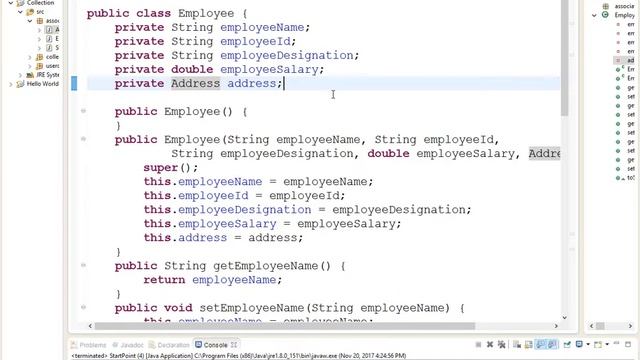Select the Hello World project
Screen dimensions: 640x360
[x=38, y=84]
